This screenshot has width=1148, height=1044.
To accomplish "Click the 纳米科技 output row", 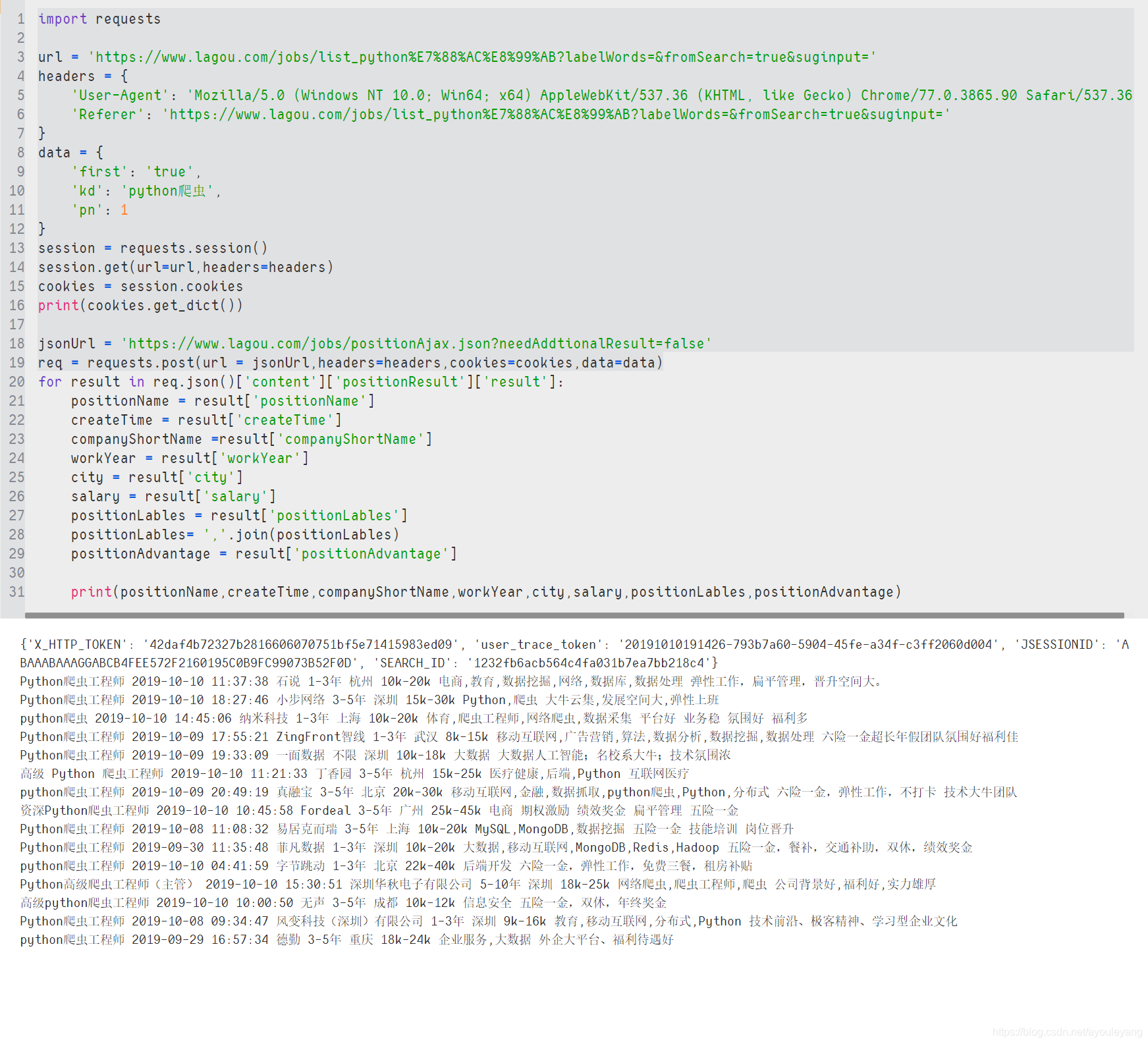I will tap(414, 719).
